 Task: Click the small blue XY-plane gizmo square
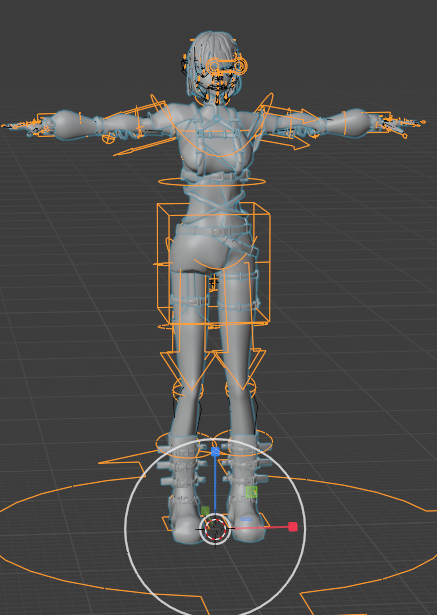click(246, 519)
